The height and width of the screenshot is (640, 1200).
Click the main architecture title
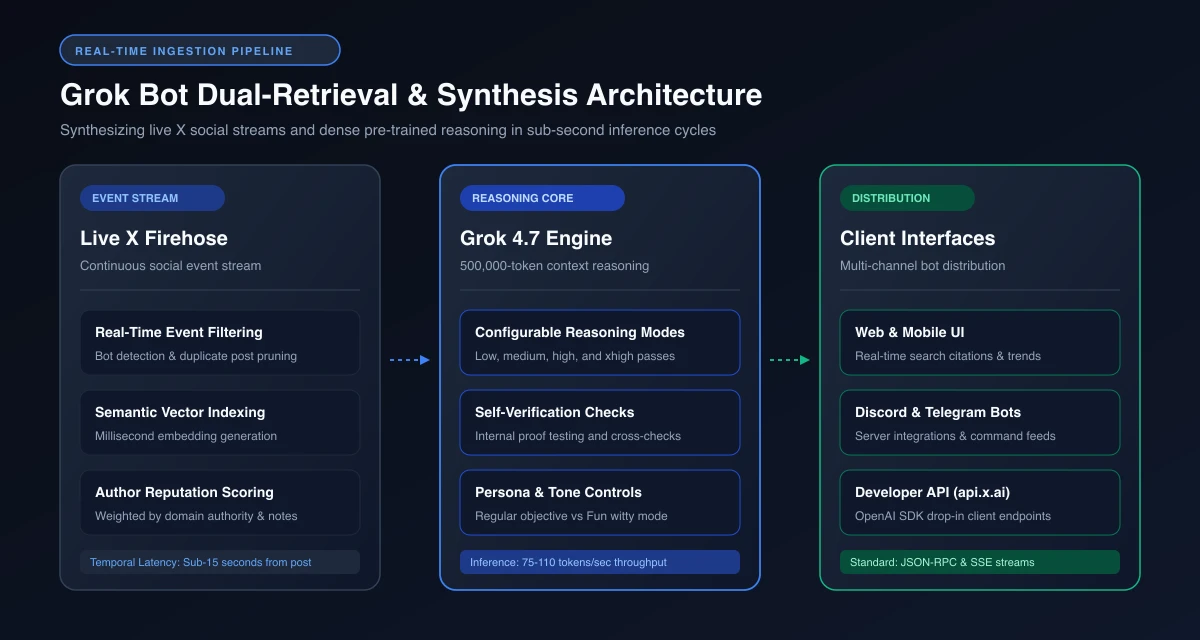click(411, 95)
